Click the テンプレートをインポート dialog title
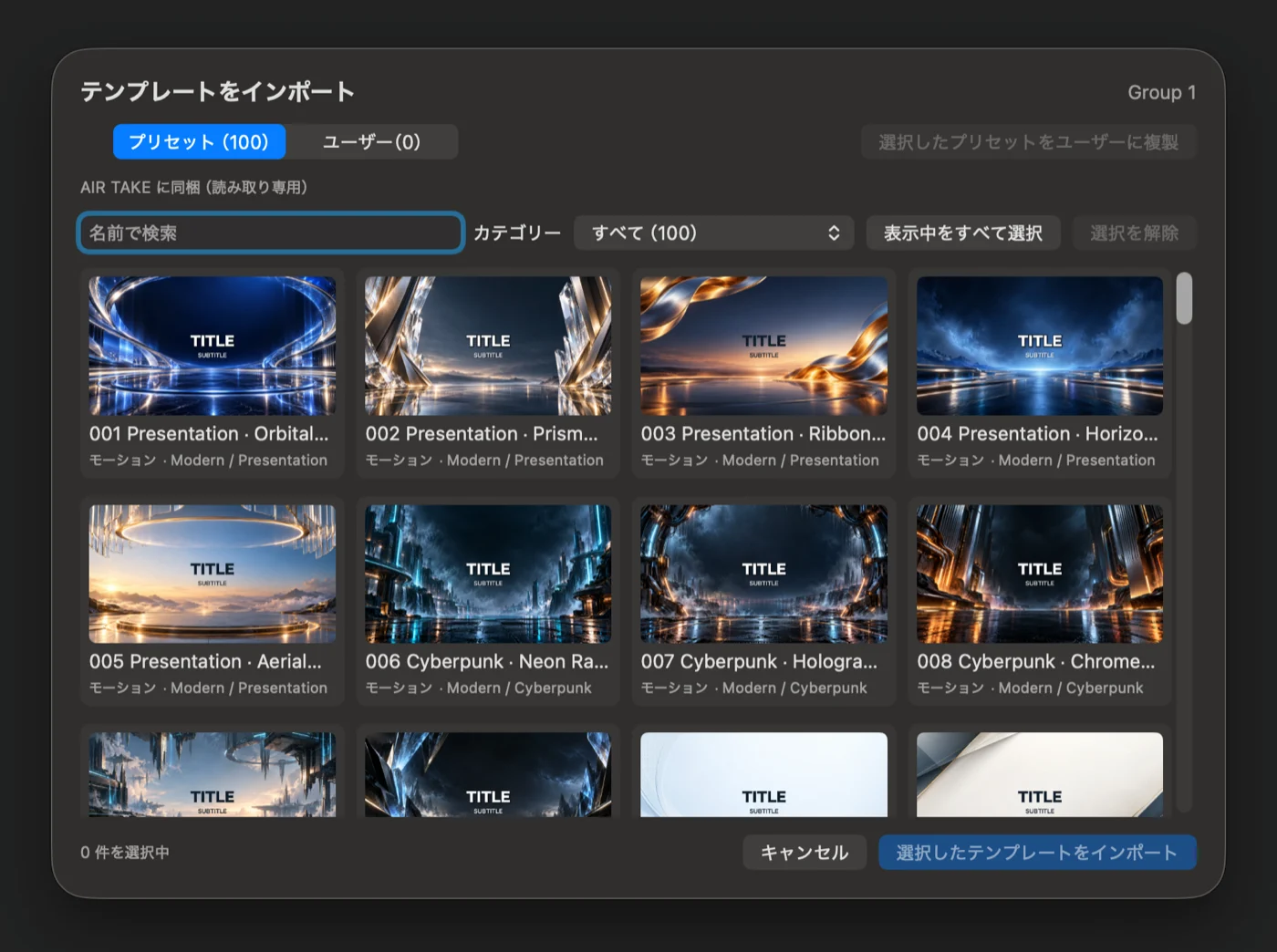This screenshot has height=952, width=1277. [x=218, y=92]
